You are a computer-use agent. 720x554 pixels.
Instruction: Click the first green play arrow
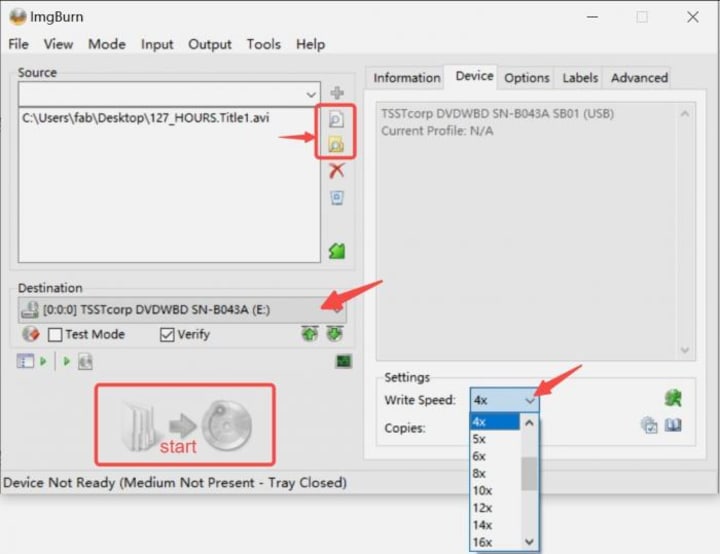43,362
